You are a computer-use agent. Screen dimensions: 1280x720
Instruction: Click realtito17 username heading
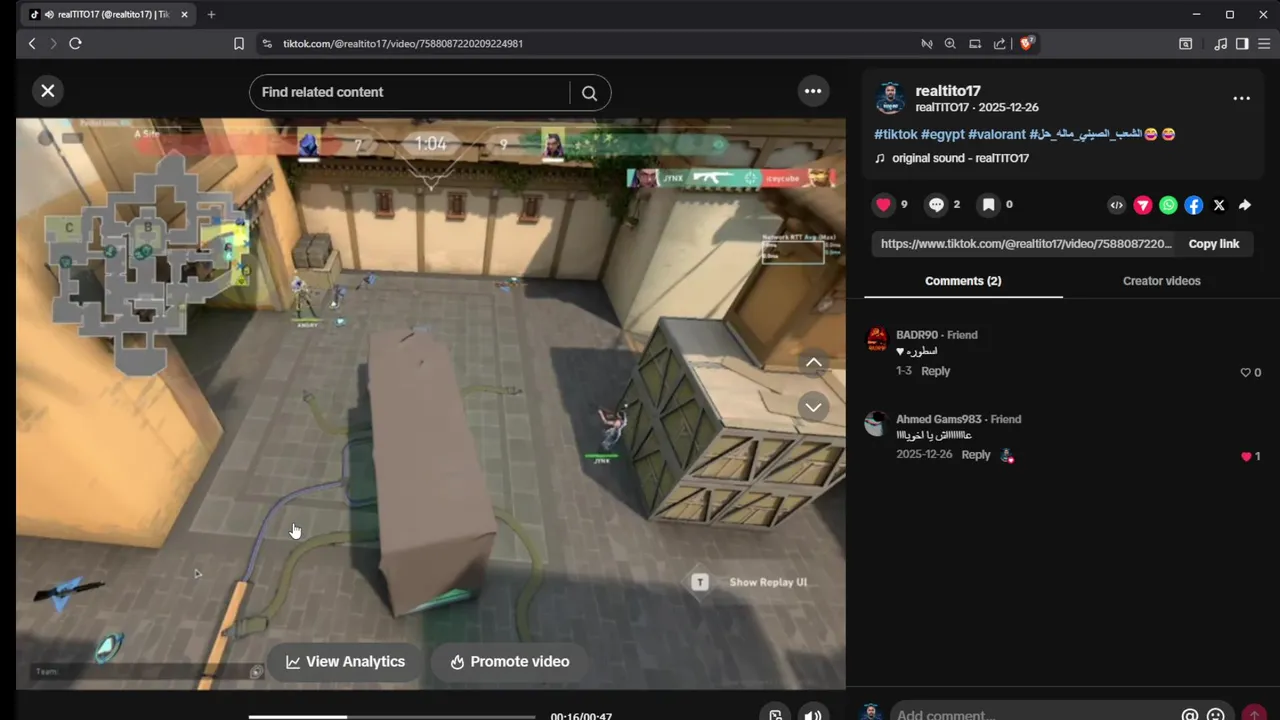[947, 91]
